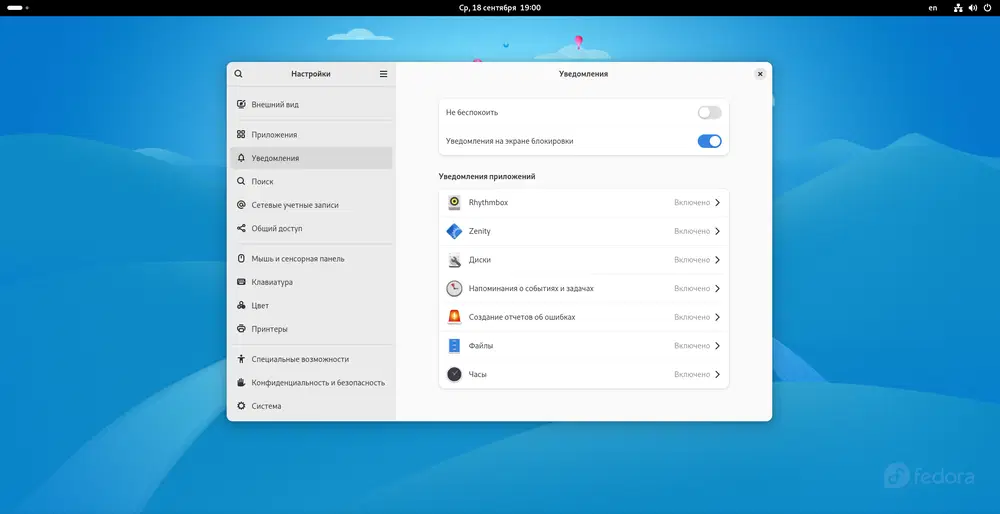
Task: Click the Файлы app icon
Action: coord(454,346)
